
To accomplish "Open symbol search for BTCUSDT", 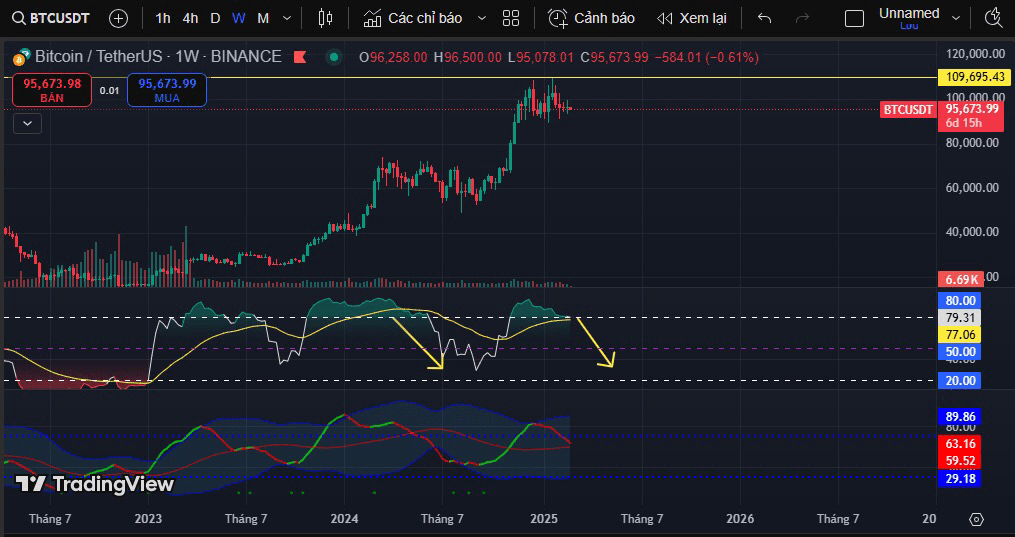I will pyautogui.click(x=50, y=18).
